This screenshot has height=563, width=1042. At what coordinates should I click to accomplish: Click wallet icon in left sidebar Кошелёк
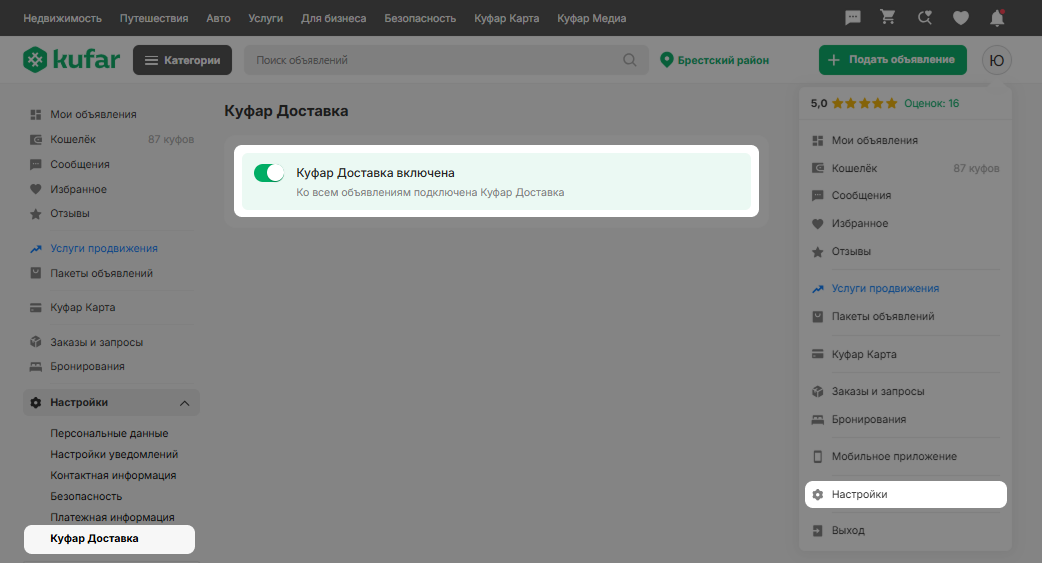click(x=36, y=140)
